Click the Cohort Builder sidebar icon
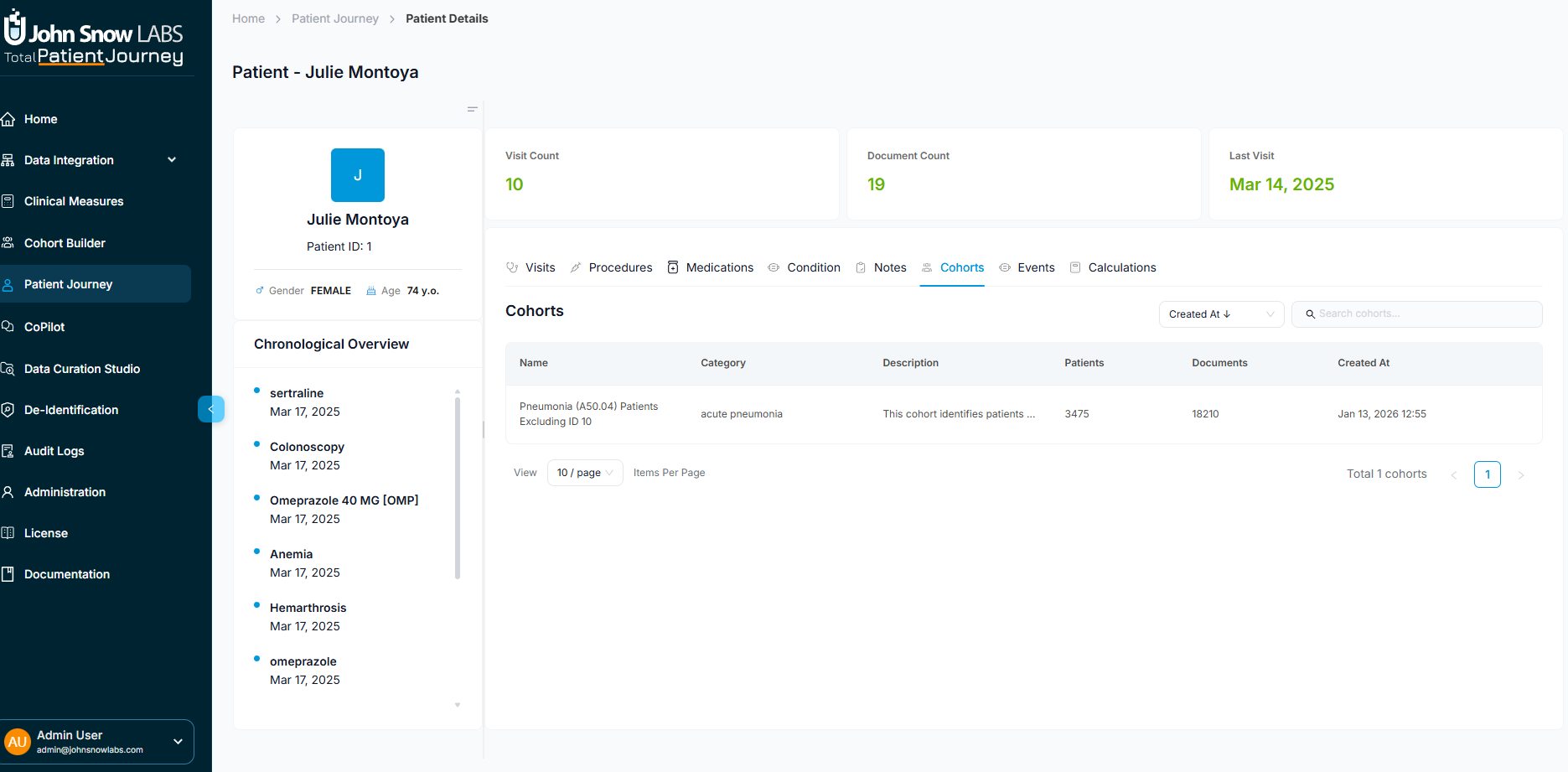The height and width of the screenshot is (772, 1568). click(8, 243)
